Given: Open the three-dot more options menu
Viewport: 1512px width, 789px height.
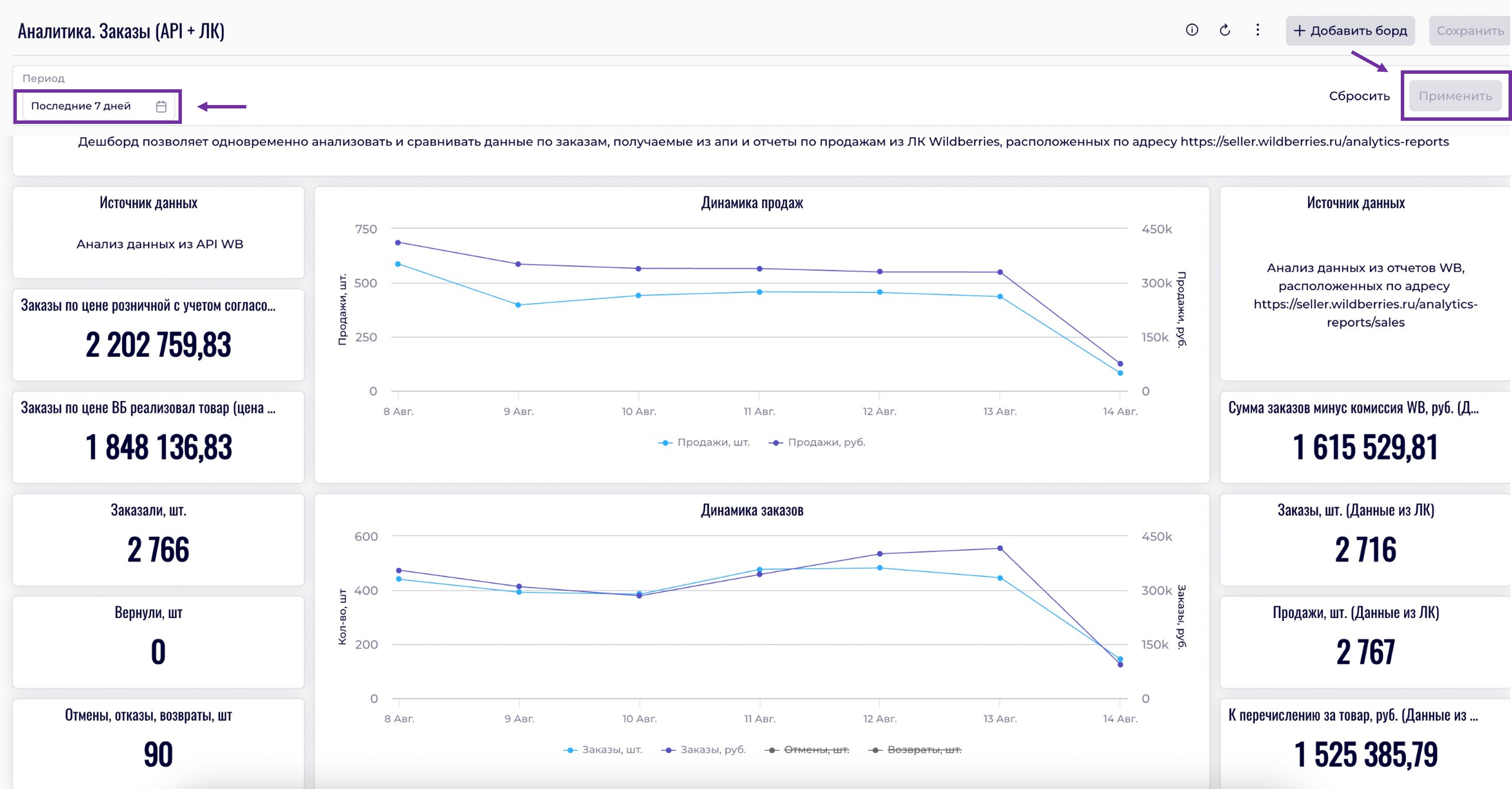Looking at the screenshot, I should pyautogui.click(x=1257, y=30).
